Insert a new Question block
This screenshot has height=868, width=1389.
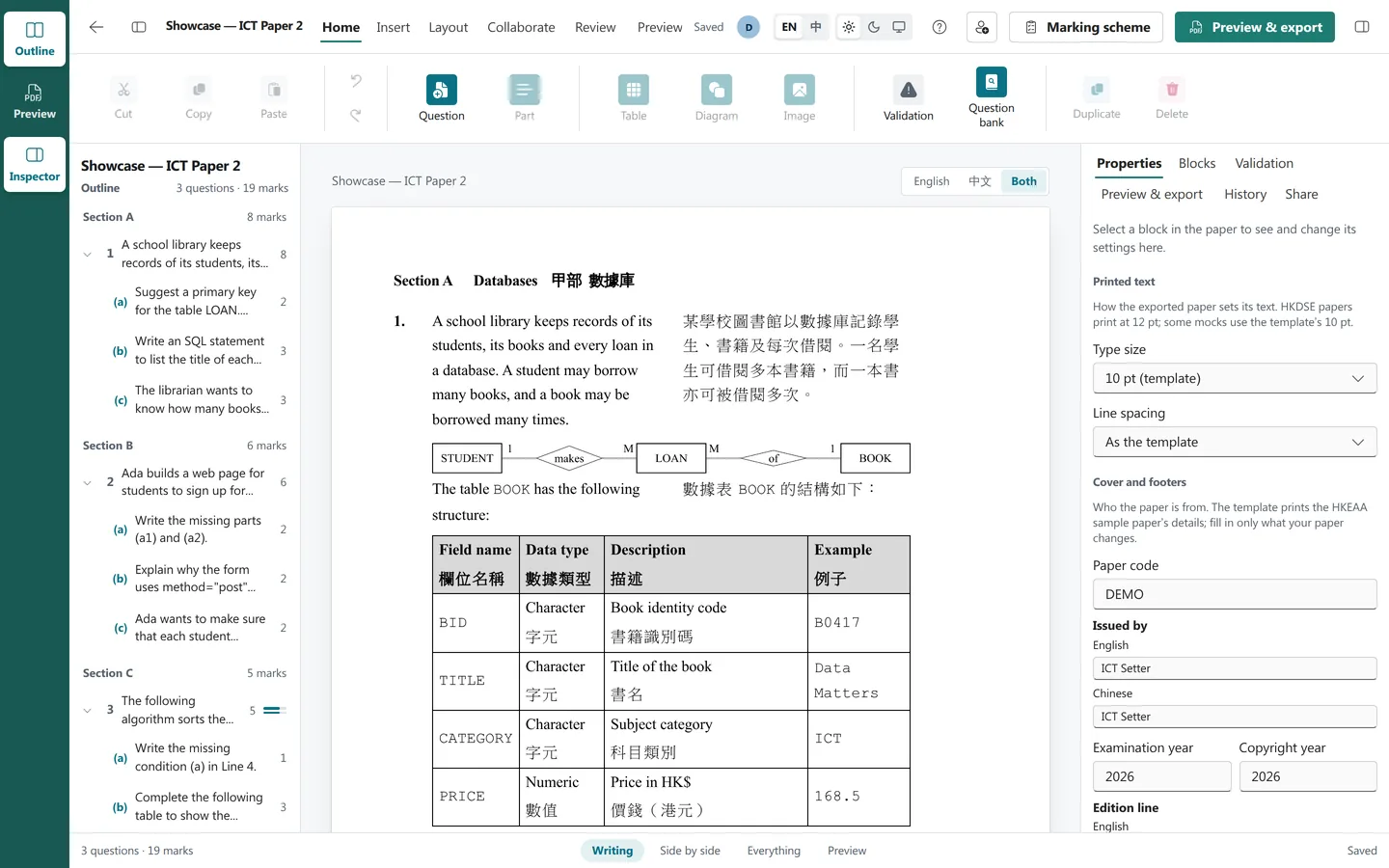click(x=441, y=98)
